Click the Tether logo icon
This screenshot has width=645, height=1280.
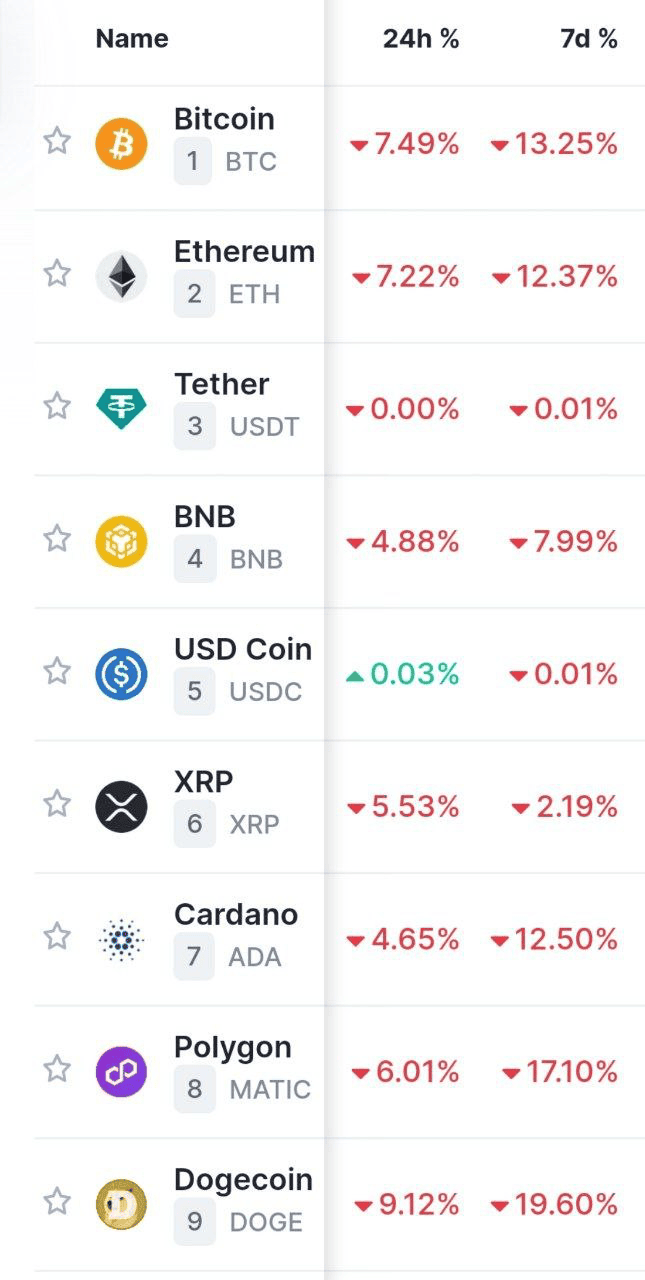coord(121,408)
